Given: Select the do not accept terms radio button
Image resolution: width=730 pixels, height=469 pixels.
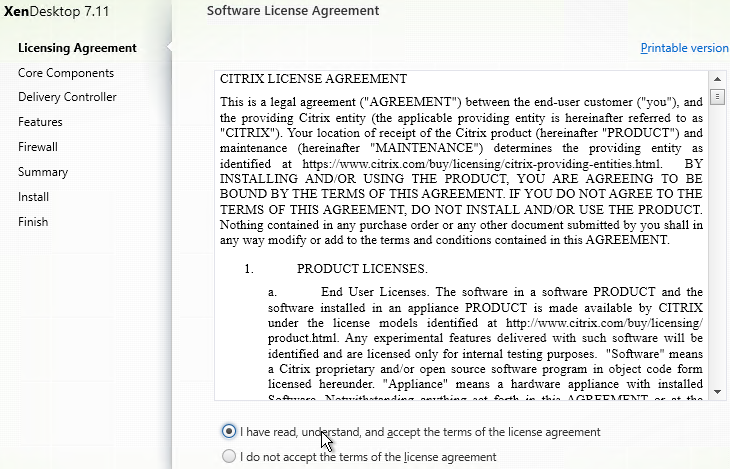Looking at the screenshot, I should 229,456.
